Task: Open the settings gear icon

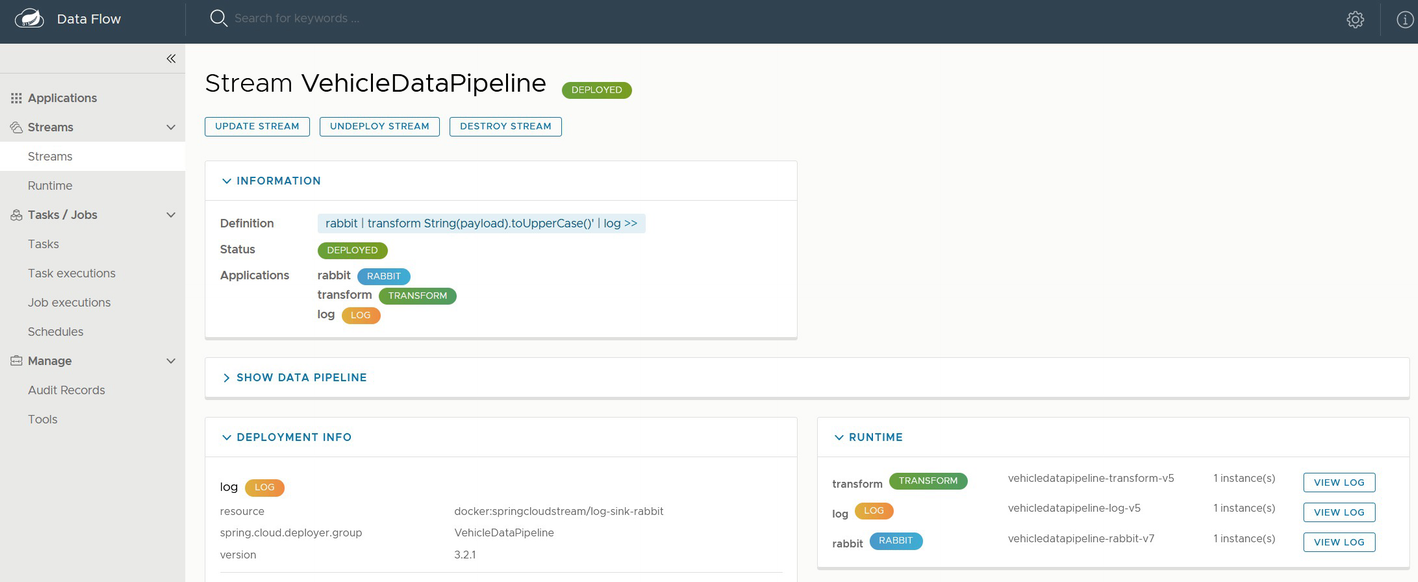Action: [x=1355, y=19]
